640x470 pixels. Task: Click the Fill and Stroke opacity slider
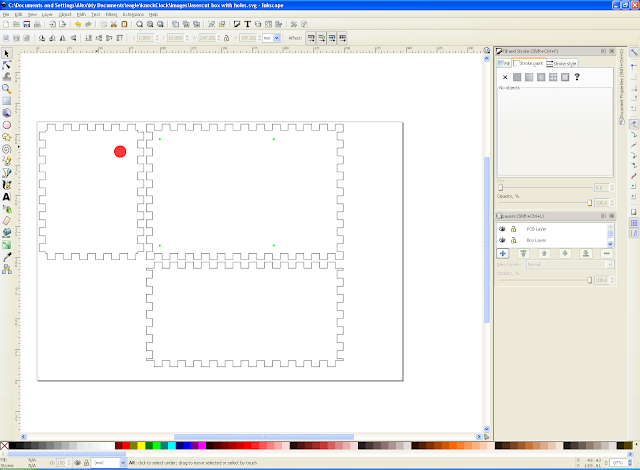[545, 203]
